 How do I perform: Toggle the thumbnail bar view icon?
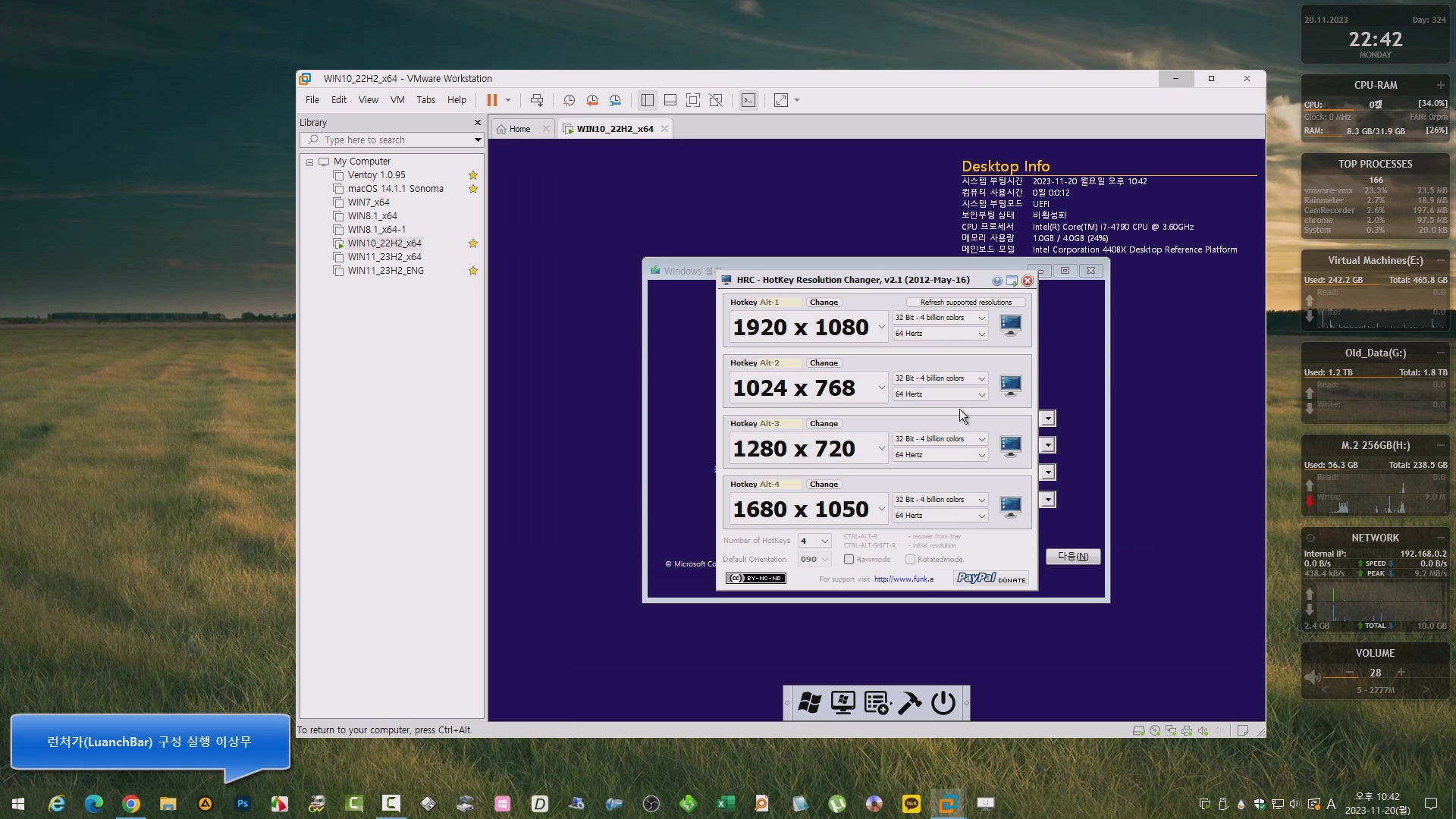[x=670, y=100]
